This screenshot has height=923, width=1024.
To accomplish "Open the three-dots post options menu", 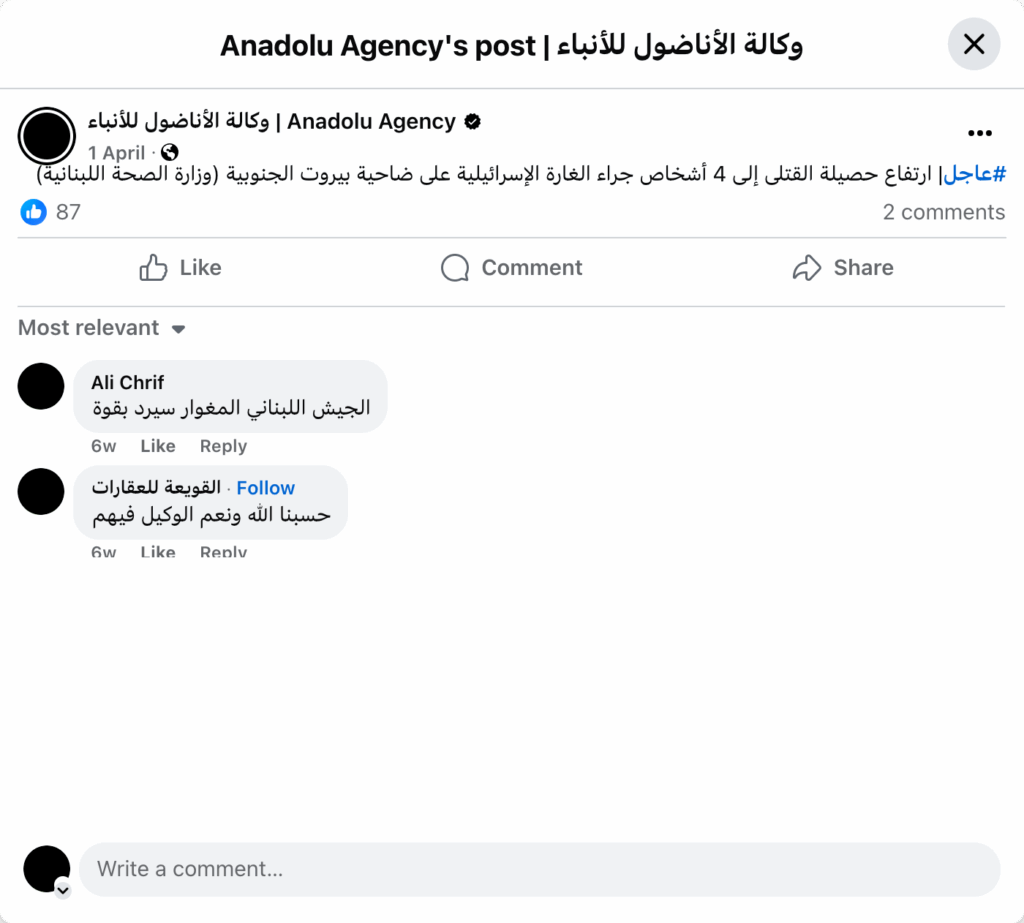I will (x=979, y=133).
